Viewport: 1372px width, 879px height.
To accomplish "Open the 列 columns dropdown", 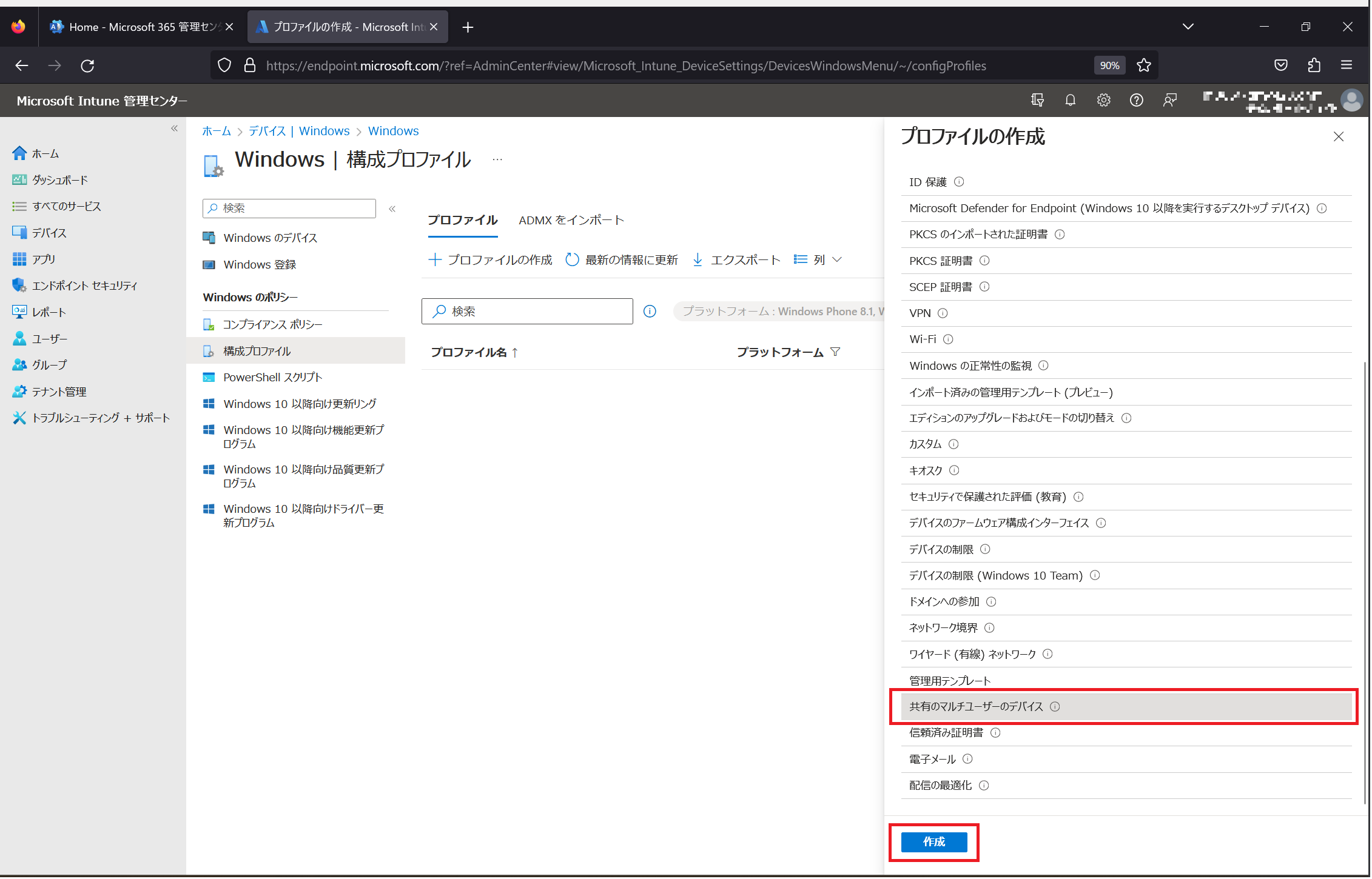I will 818,260.
